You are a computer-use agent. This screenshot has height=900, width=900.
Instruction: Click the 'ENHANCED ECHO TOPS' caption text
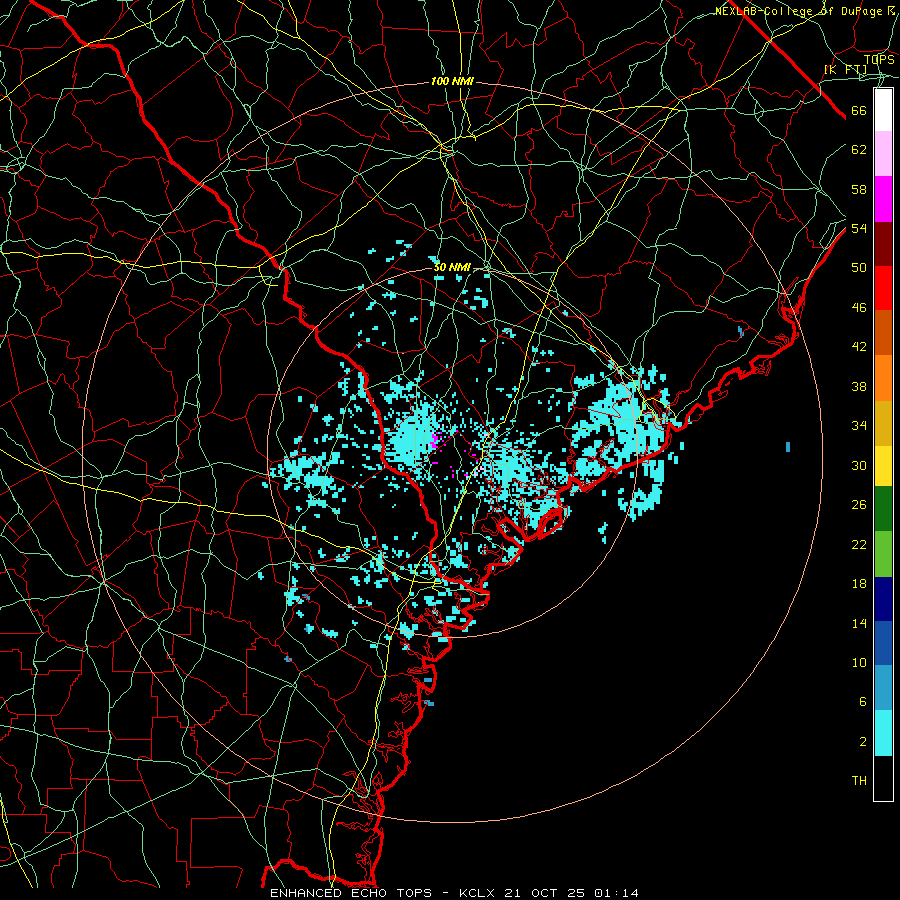351,893
